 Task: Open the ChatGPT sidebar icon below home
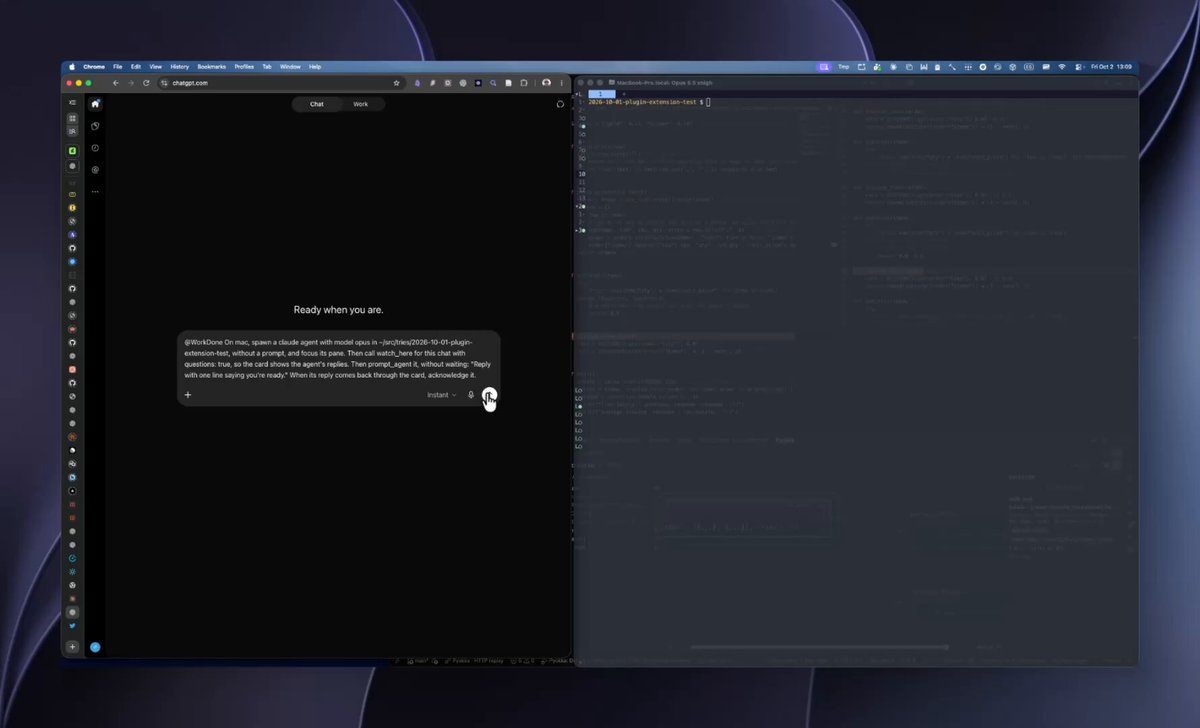(95, 126)
